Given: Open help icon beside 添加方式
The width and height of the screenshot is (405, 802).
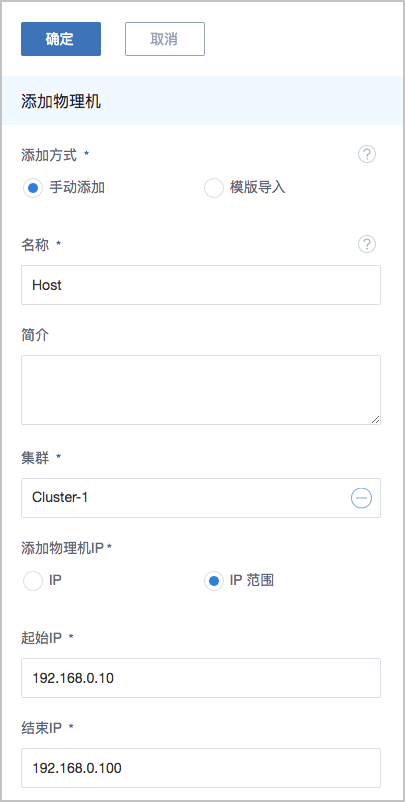Looking at the screenshot, I should click(x=367, y=154).
